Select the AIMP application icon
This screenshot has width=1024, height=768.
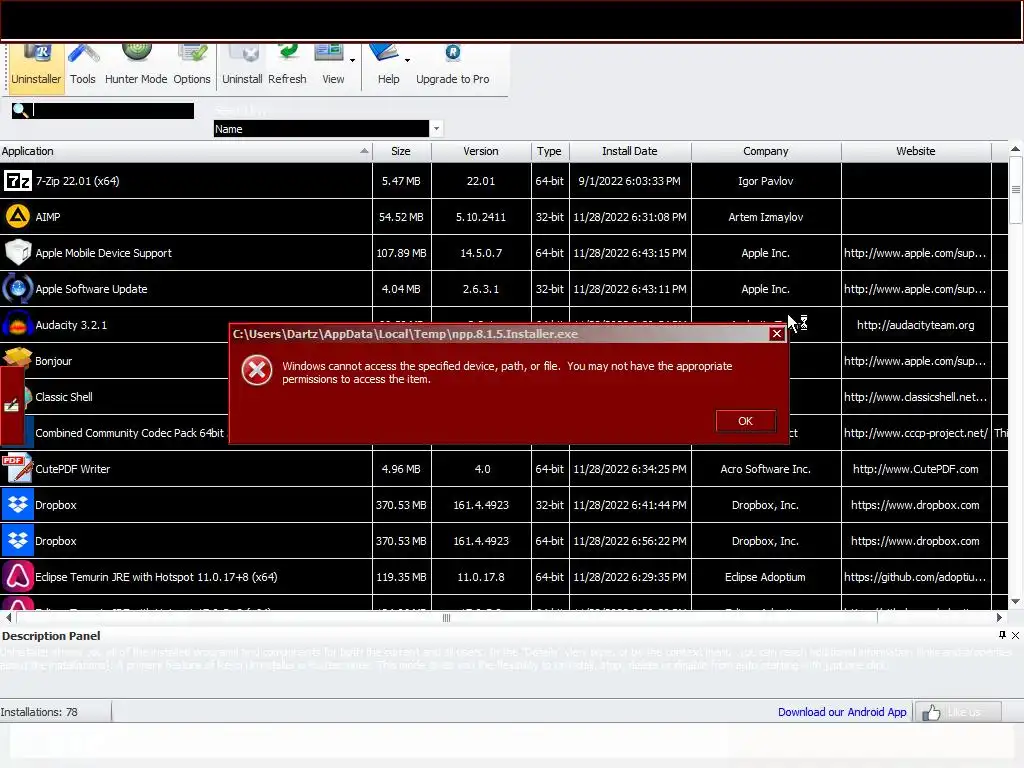(x=18, y=217)
